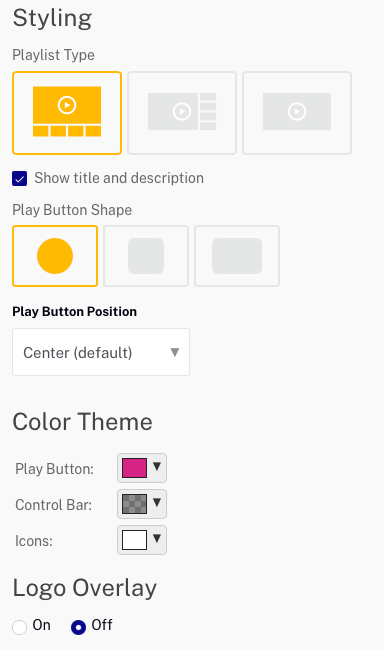Choose the rounded square play button shape

point(146,256)
